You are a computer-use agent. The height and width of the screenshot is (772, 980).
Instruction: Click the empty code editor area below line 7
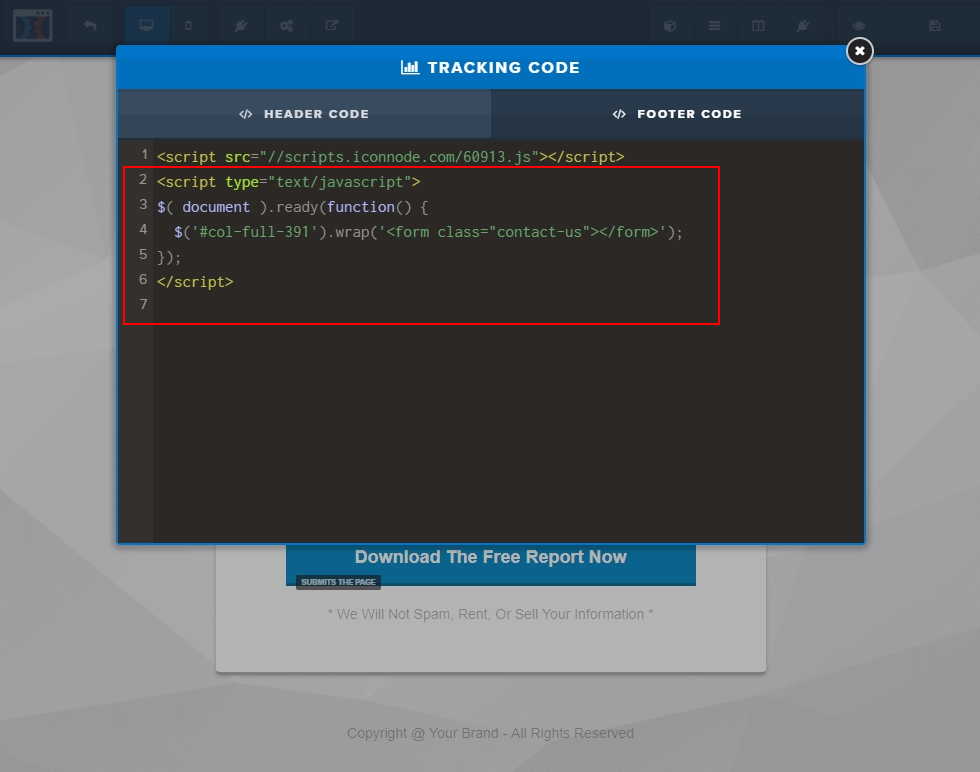pyautogui.click(x=508, y=431)
